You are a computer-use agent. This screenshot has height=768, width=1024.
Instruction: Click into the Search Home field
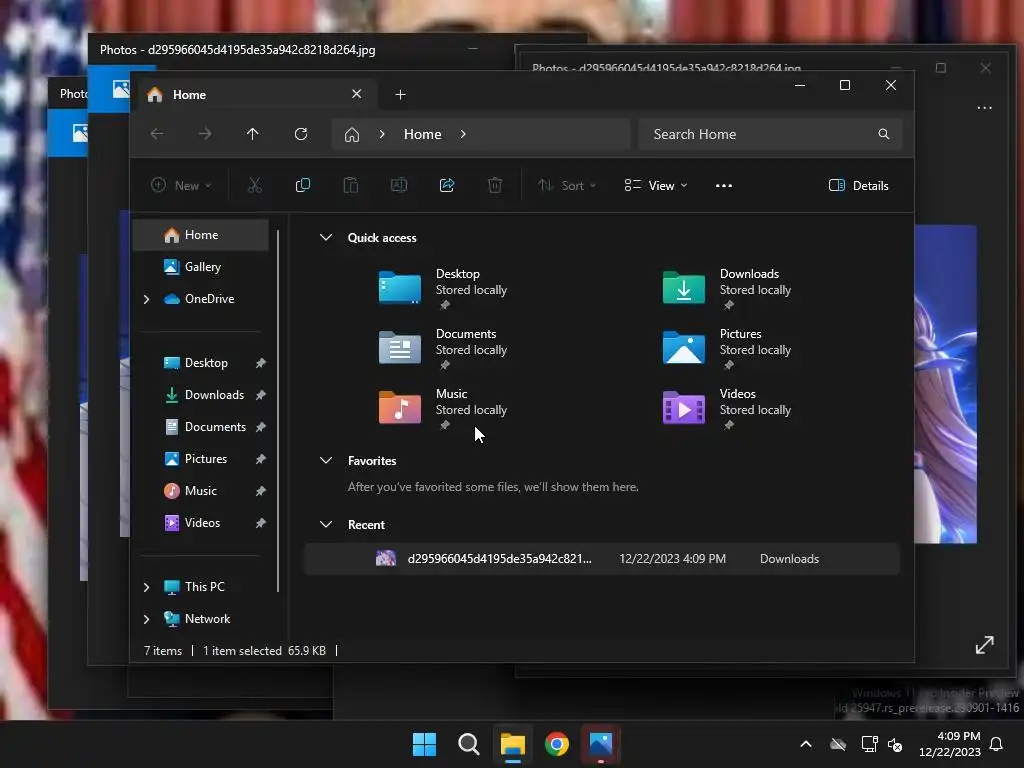pyautogui.click(x=770, y=134)
